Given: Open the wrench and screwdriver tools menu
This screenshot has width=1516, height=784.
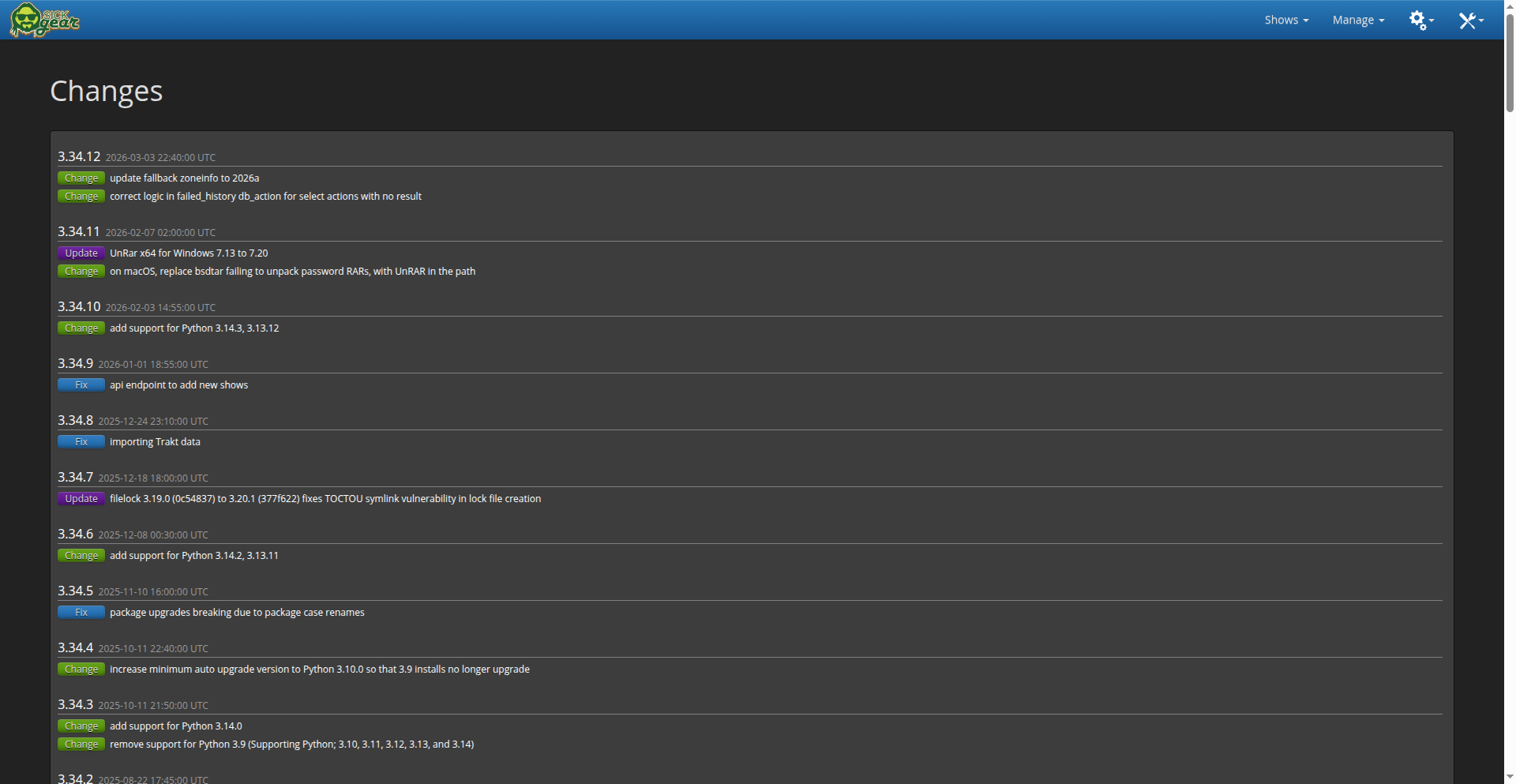Looking at the screenshot, I should click(1469, 20).
